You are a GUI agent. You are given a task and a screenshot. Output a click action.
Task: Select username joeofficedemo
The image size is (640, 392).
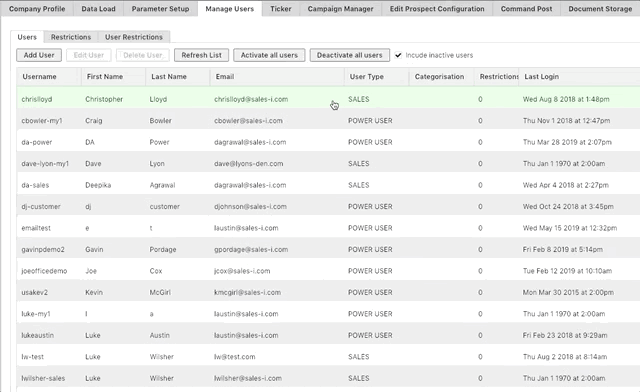pyautogui.click(x=44, y=271)
